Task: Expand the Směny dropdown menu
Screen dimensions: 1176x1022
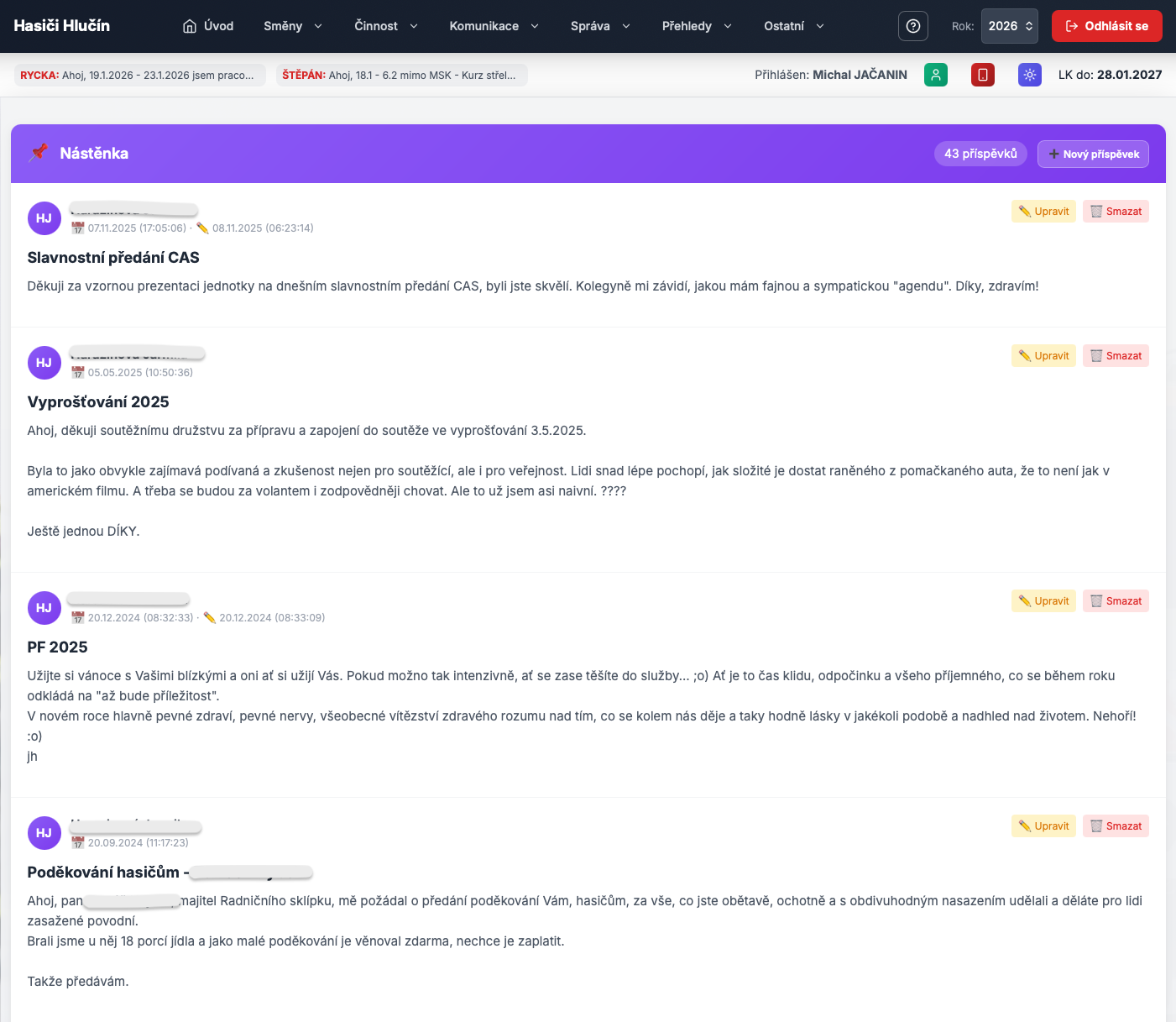Action: [x=292, y=26]
